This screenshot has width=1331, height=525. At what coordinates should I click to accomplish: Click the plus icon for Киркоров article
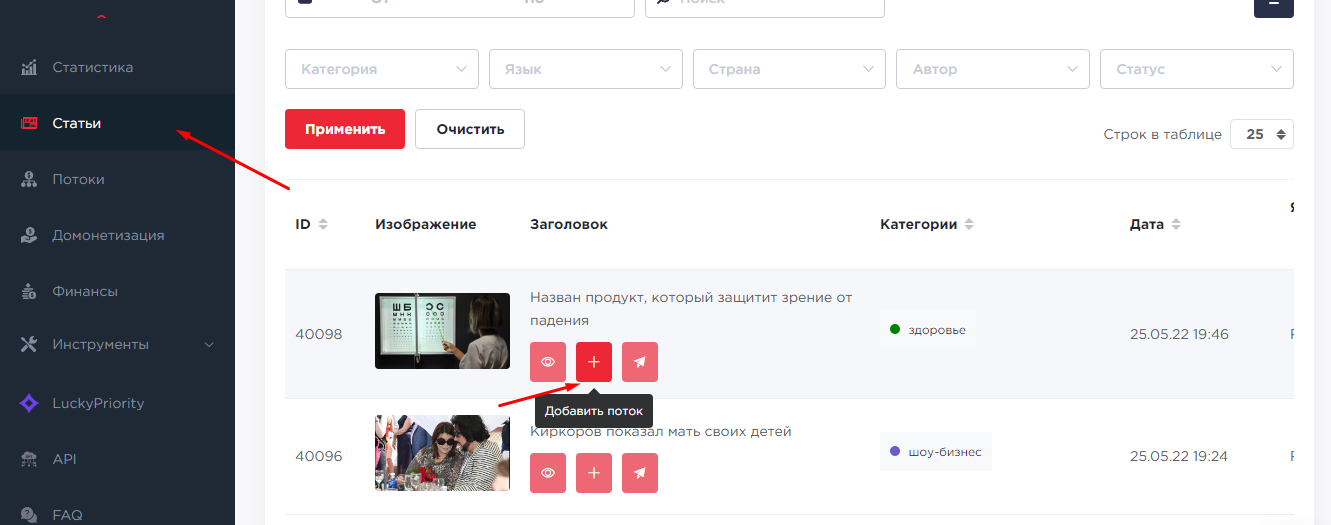(x=594, y=473)
